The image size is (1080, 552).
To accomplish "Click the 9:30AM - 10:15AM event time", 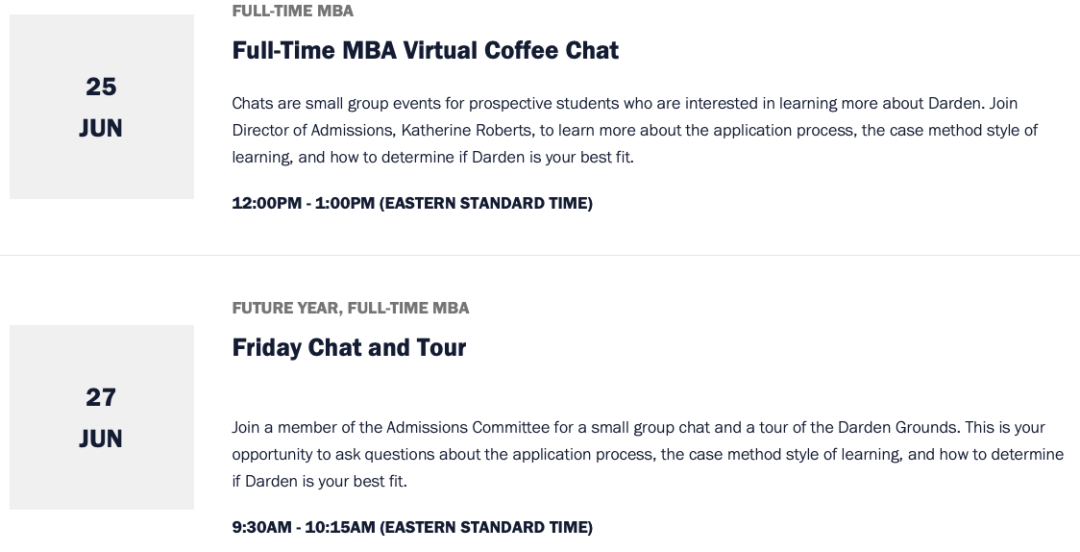I will tap(304, 527).
